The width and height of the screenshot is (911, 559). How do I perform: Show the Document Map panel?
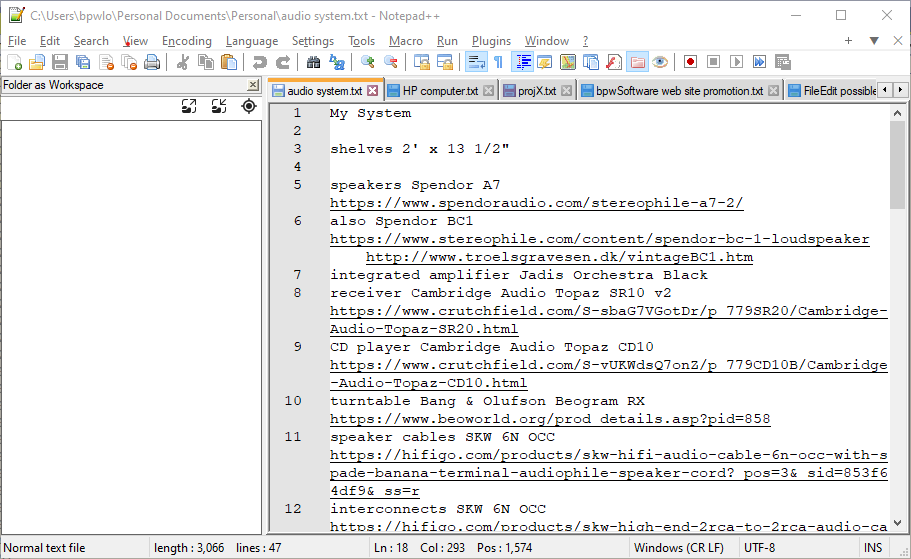tap(568, 62)
